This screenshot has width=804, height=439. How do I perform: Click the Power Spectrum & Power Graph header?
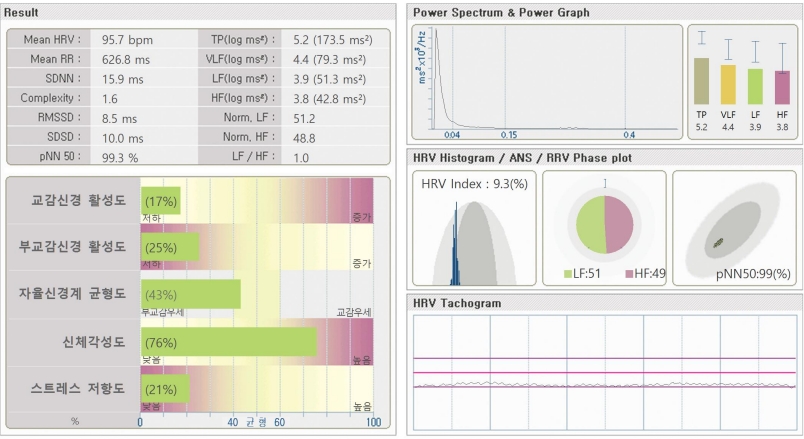(x=501, y=12)
